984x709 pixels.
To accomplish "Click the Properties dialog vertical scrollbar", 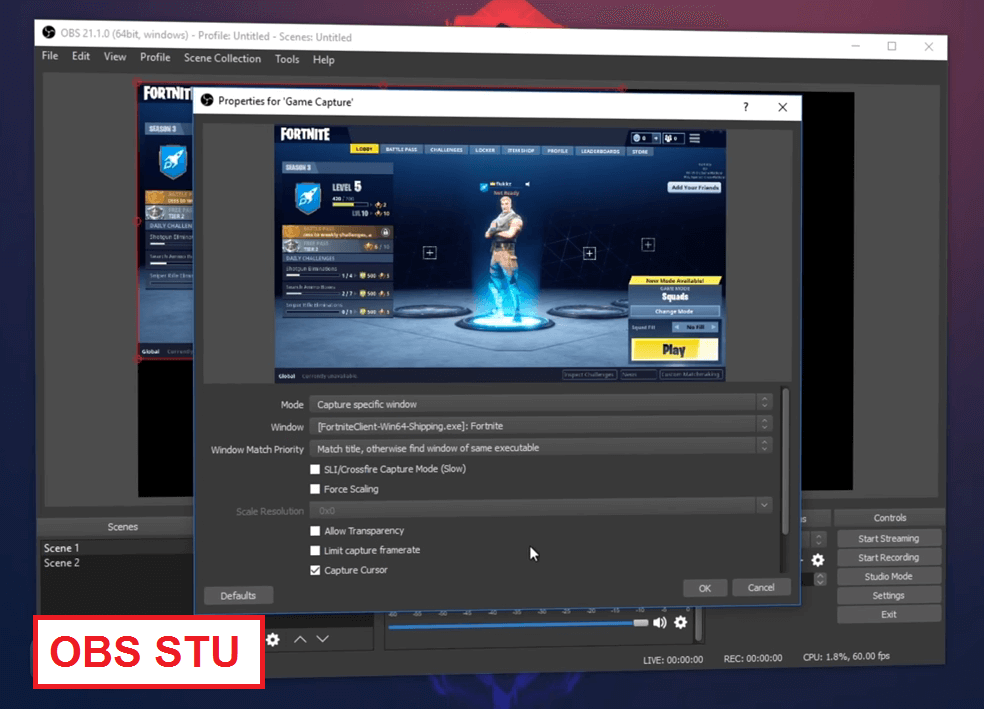I will 785,461.
